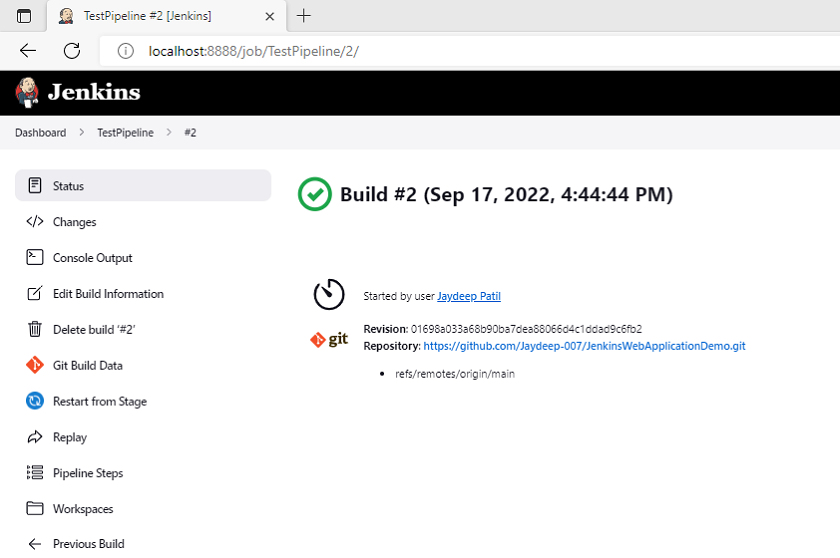
Task: Click the 'Revision:' label
Action: (x=386, y=329)
